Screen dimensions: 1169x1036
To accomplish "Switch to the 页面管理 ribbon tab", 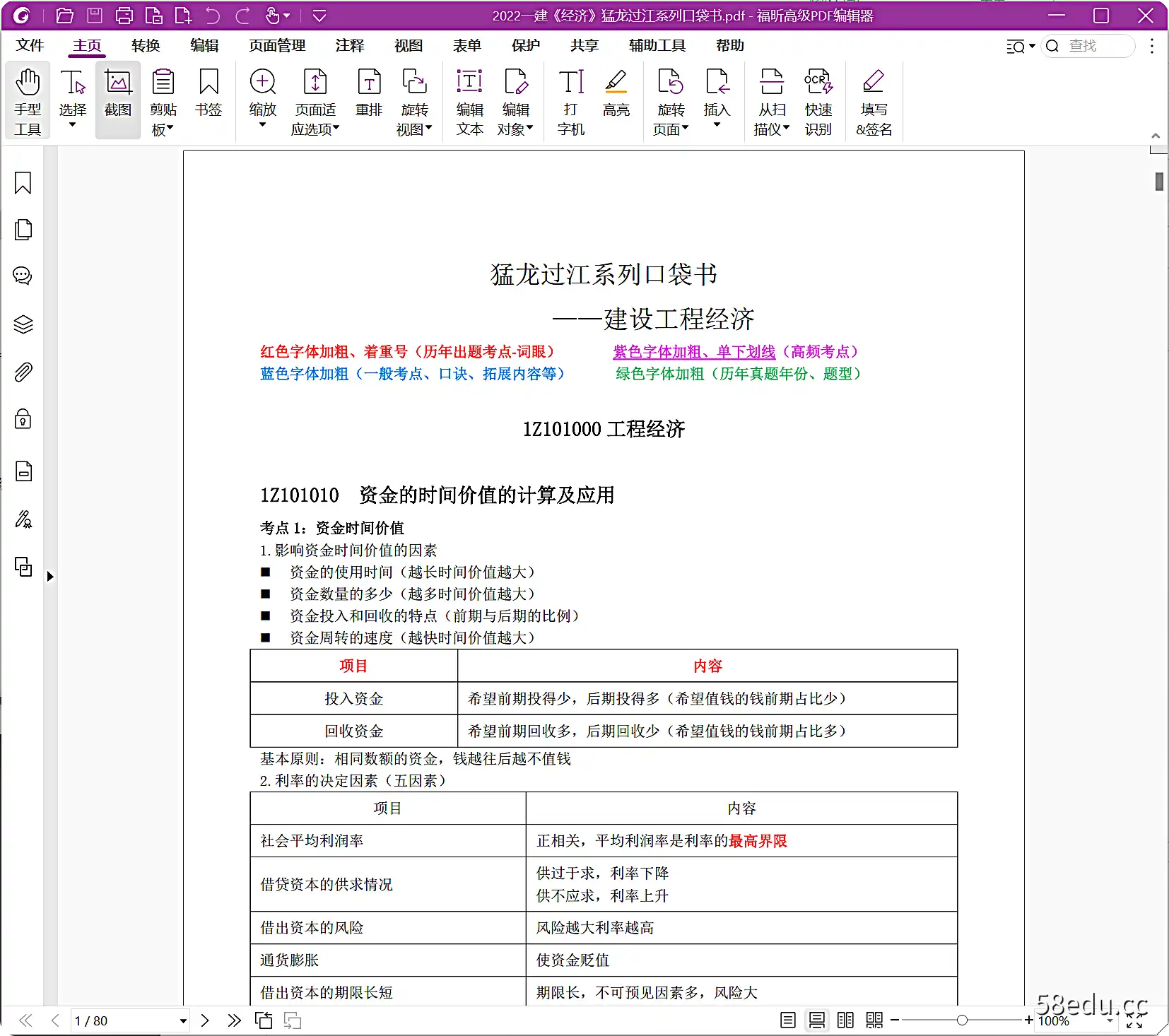I will click(x=276, y=45).
